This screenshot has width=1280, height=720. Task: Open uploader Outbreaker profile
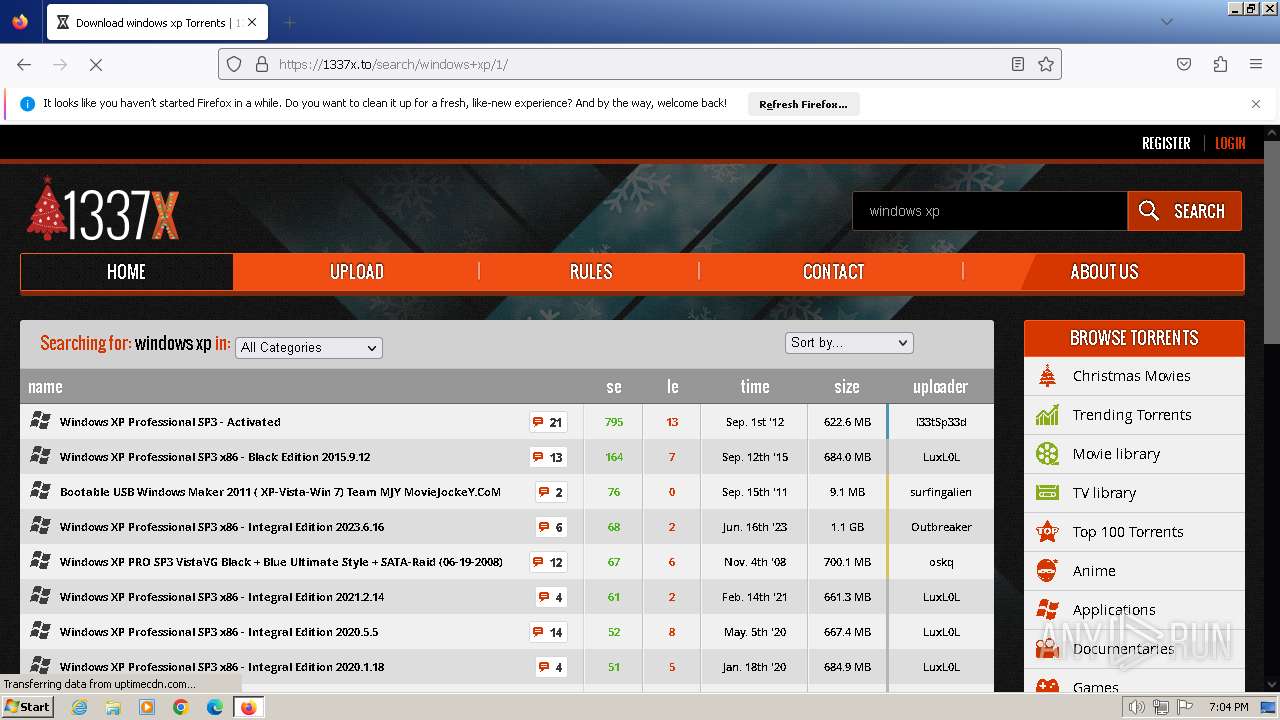click(941, 527)
